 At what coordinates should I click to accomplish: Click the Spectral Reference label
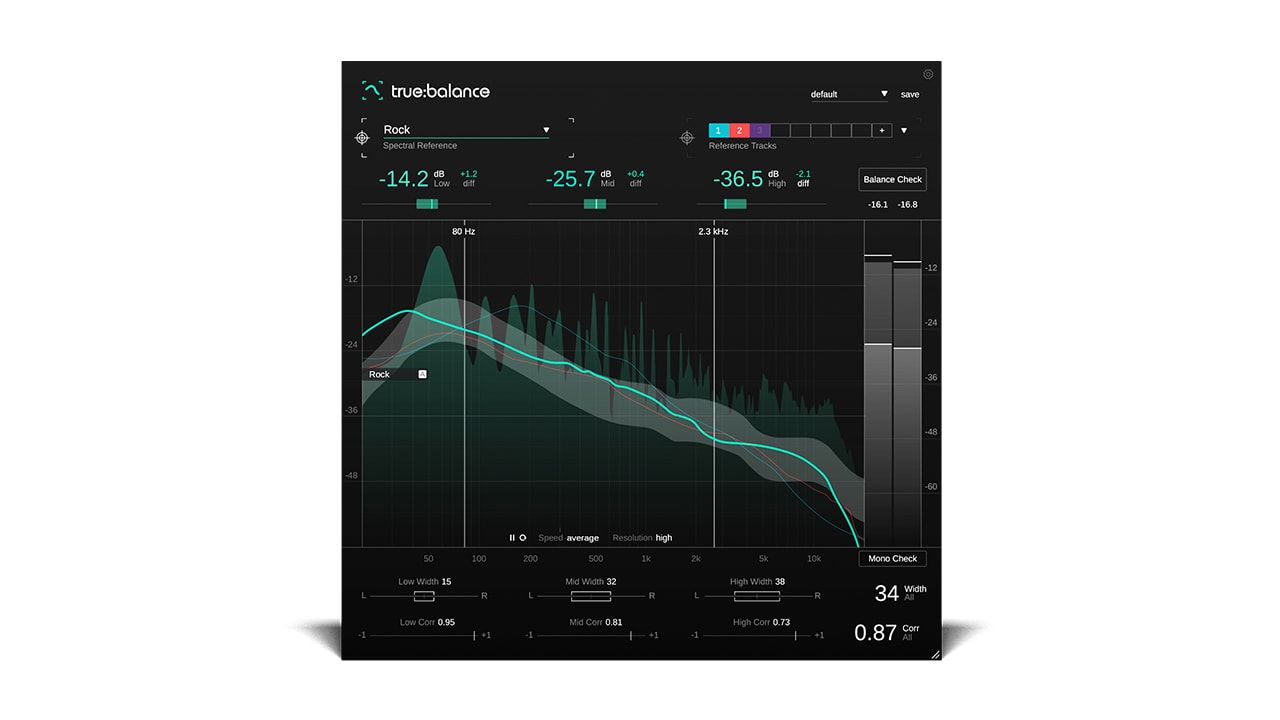tap(420, 146)
